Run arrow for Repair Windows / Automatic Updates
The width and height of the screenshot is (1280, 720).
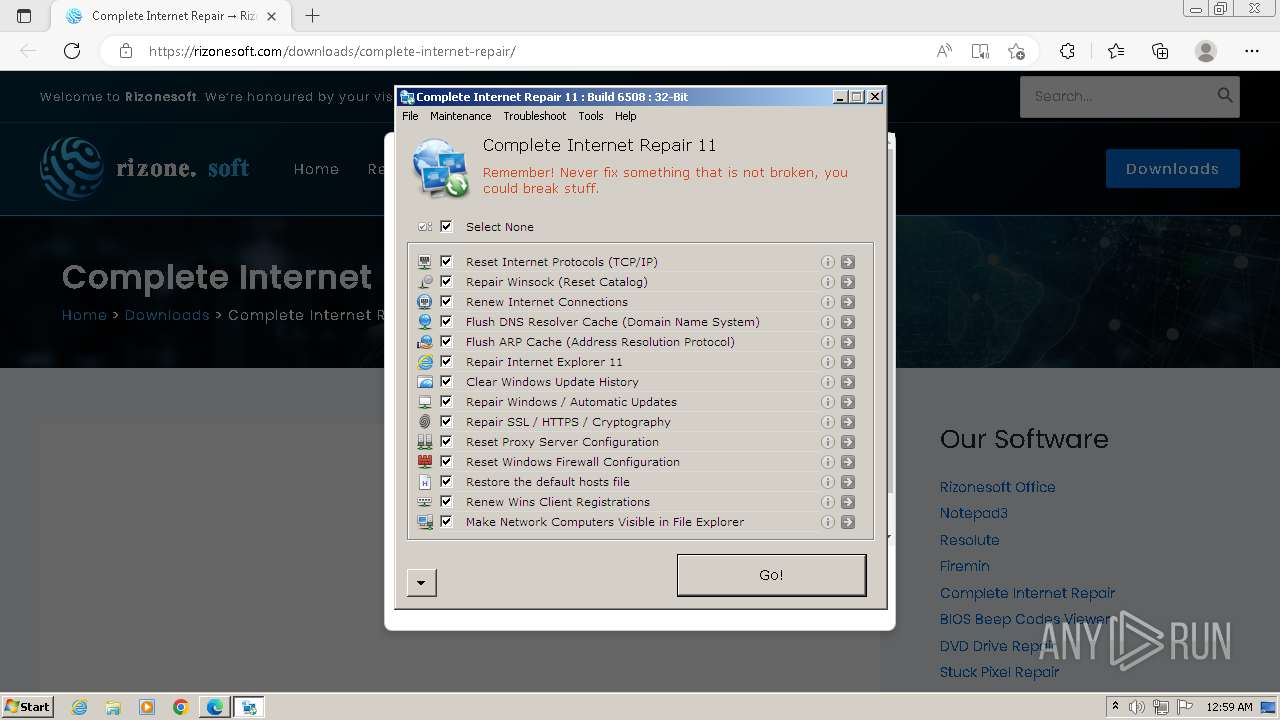tap(848, 402)
